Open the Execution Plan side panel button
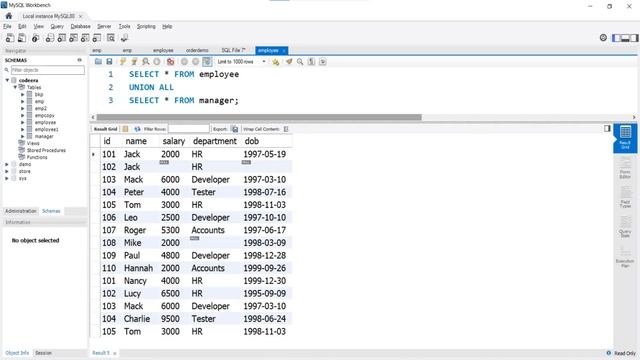The height and width of the screenshot is (360, 640). pyautogui.click(x=625, y=256)
